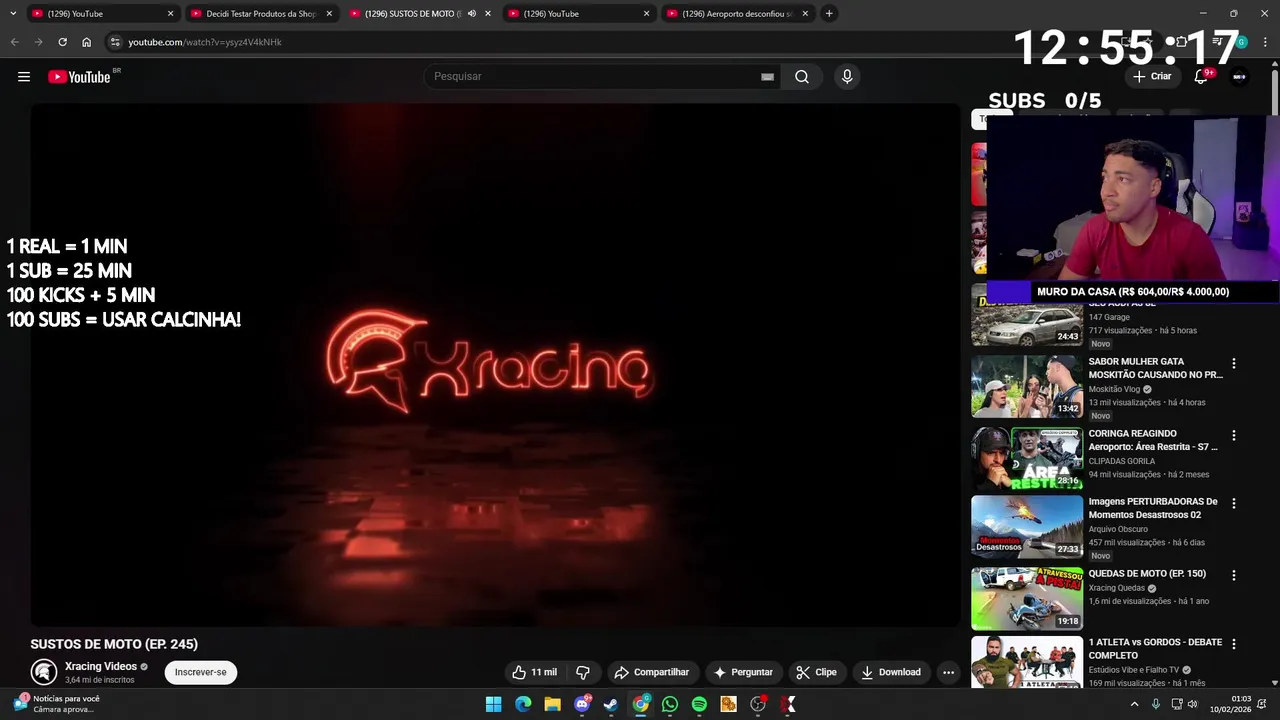Open YouTube notifications bell
Viewport: 1280px width, 720px height.
[1202, 77]
